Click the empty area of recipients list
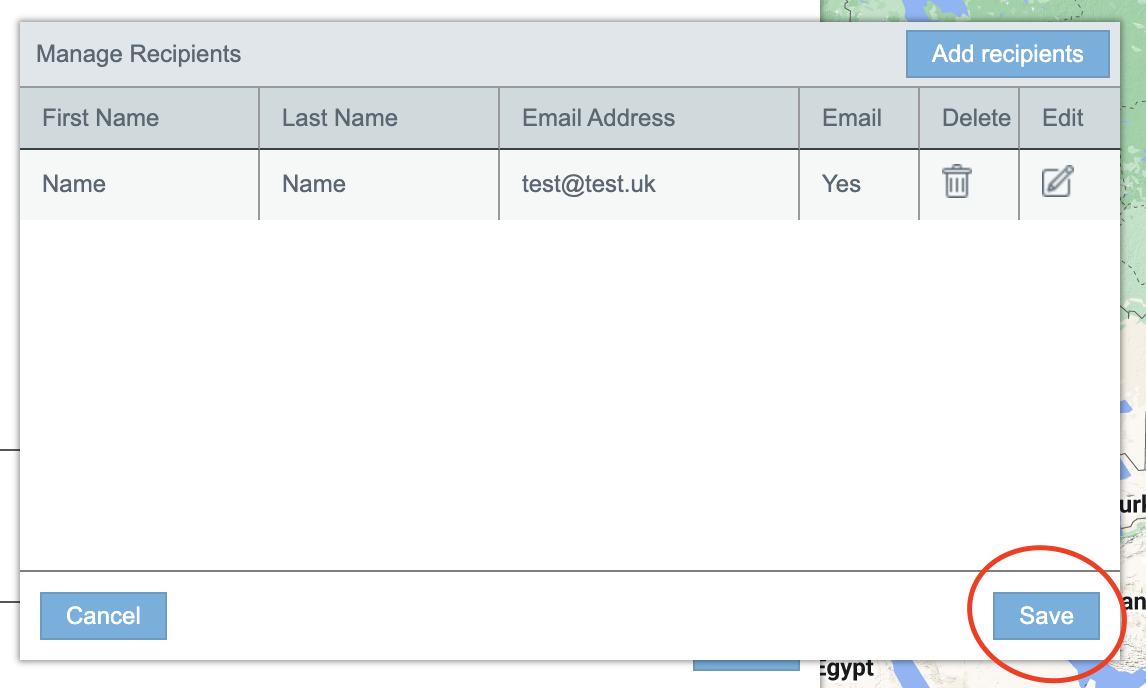1146x688 pixels. (570, 400)
